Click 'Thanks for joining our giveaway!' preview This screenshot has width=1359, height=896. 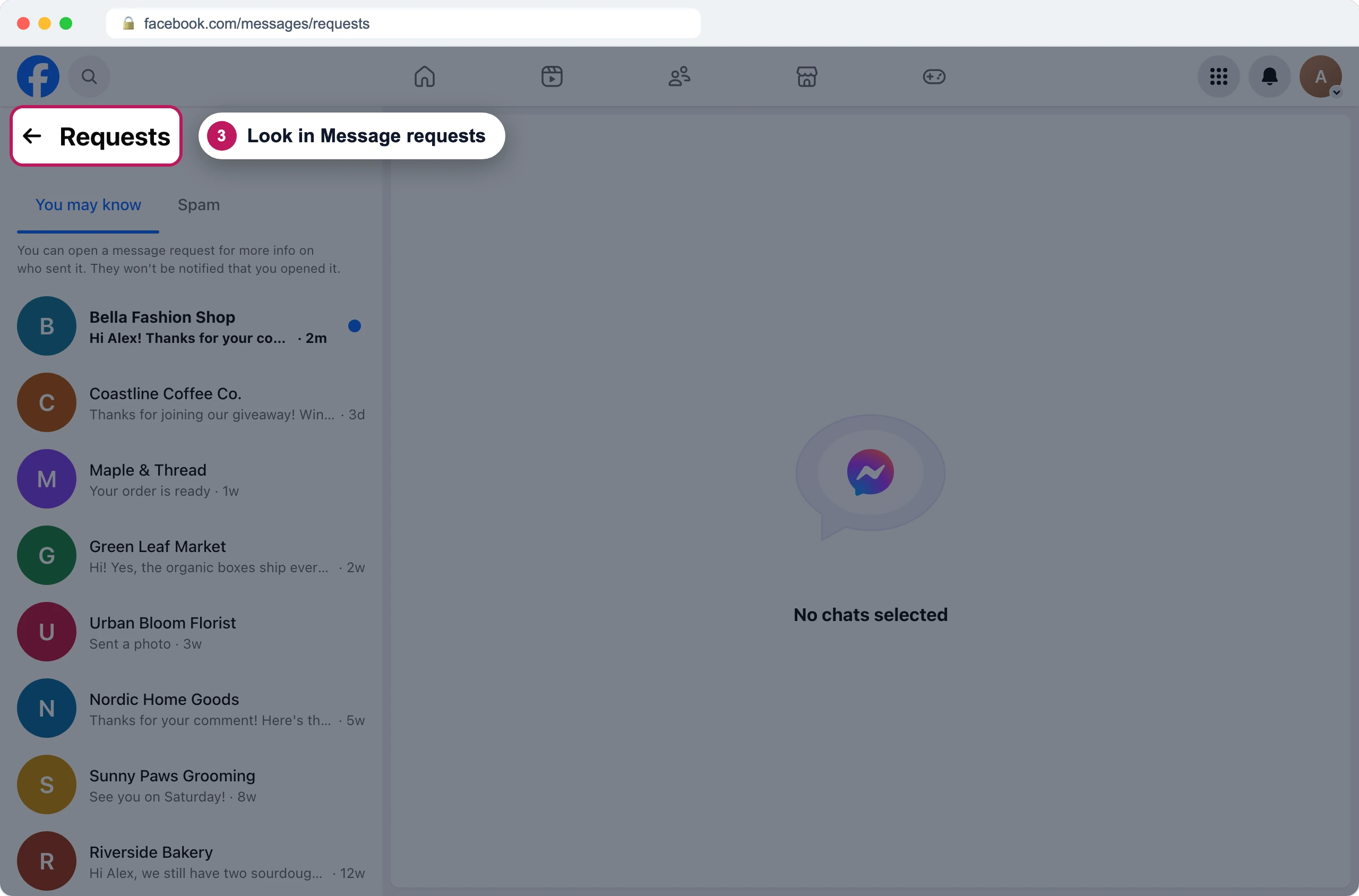(211, 415)
